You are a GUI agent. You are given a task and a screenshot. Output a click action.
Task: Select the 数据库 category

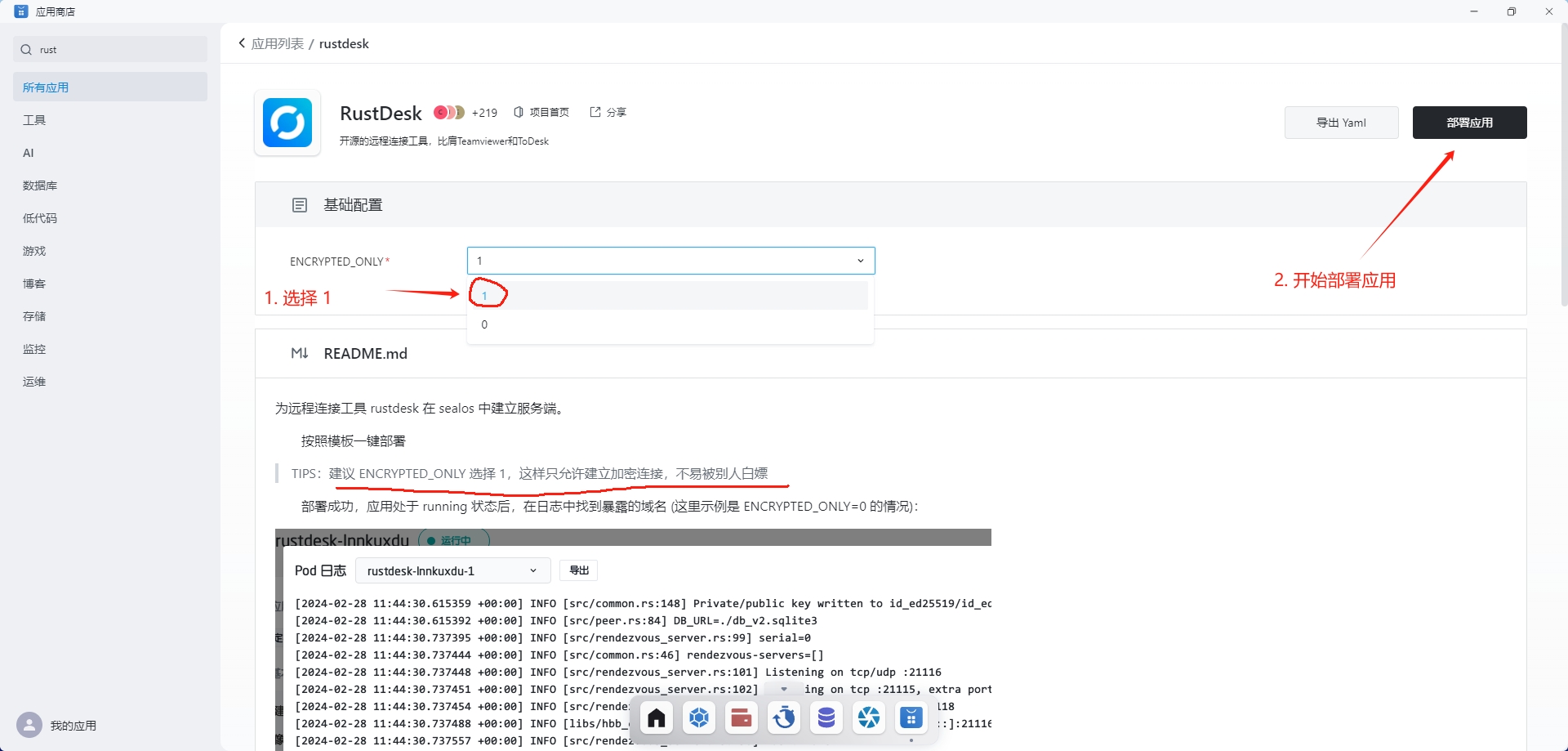coord(110,186)
